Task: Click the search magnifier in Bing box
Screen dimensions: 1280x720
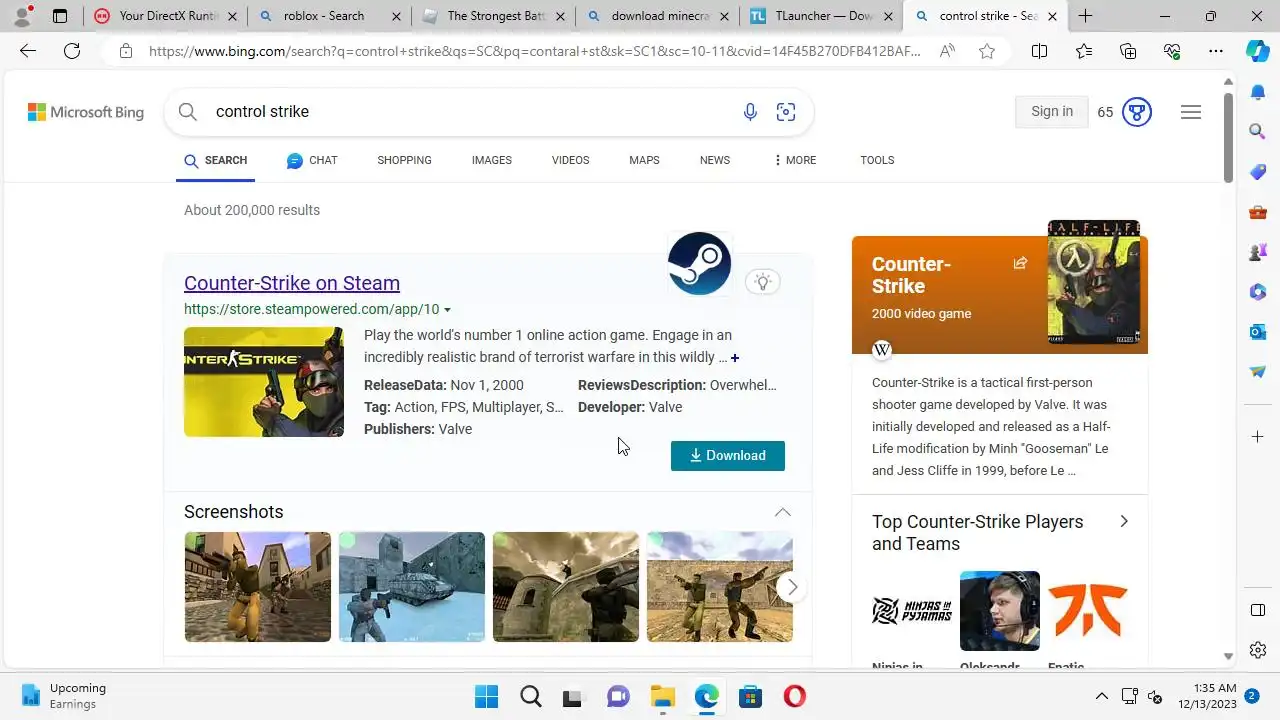Action: coord(188,112)
